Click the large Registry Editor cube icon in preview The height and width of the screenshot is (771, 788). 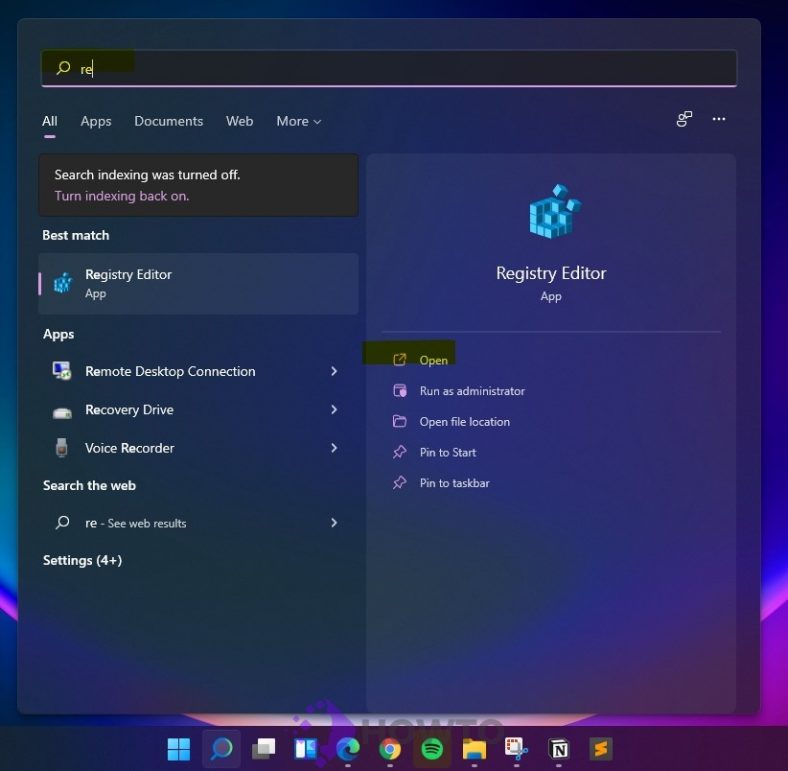(554, 211)
